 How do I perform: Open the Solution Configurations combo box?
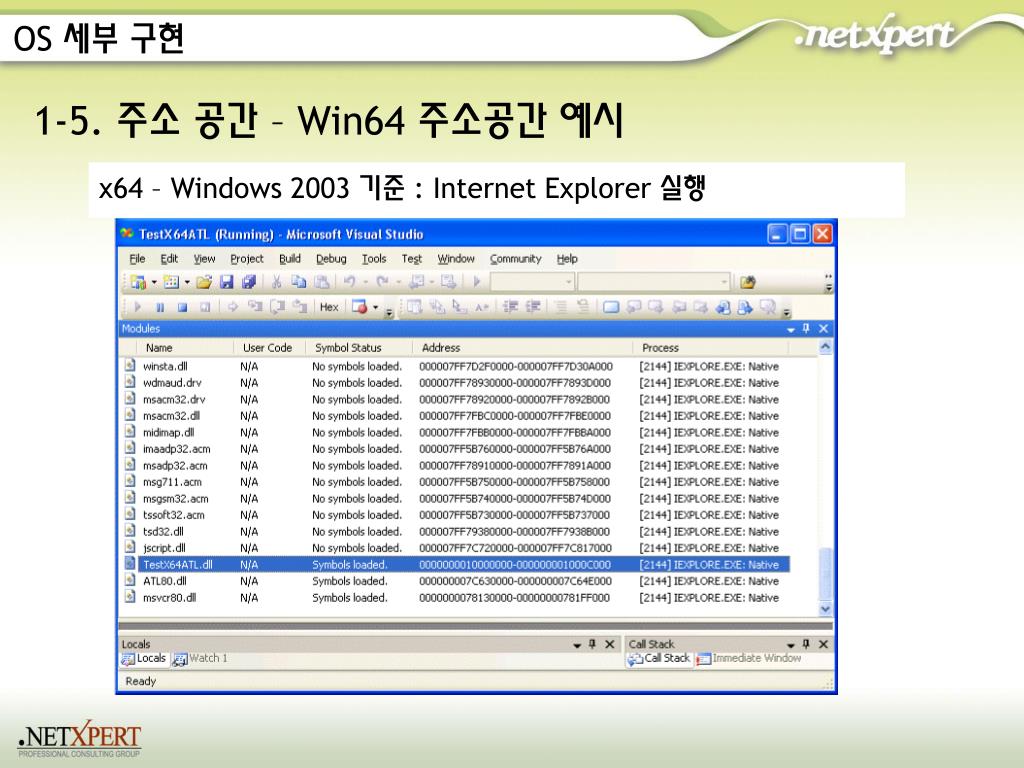[532, 282]
